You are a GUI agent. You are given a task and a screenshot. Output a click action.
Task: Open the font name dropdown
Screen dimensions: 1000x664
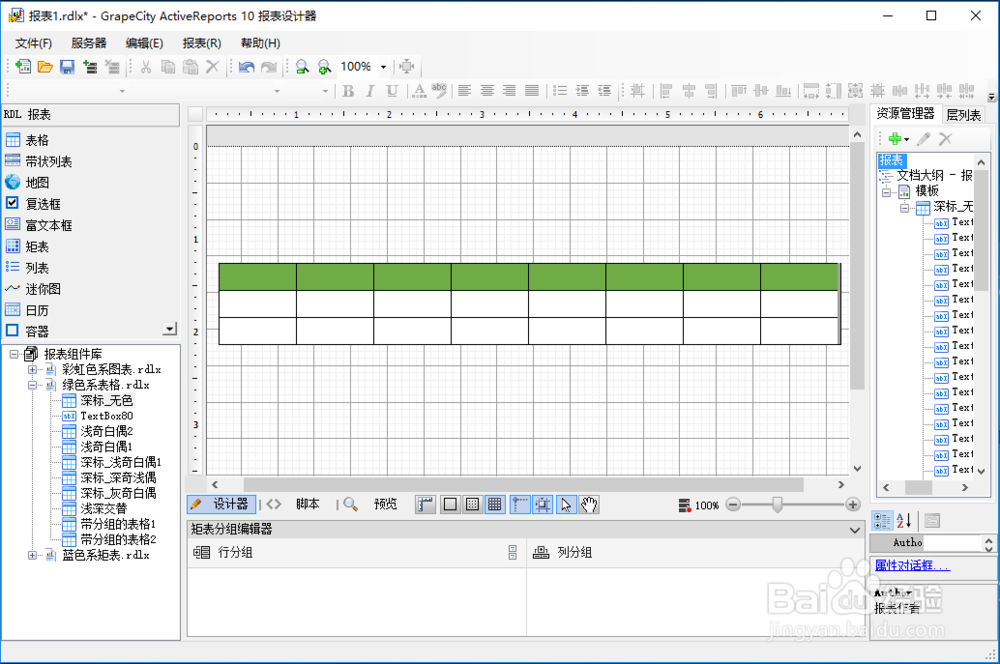pos(277,91)
